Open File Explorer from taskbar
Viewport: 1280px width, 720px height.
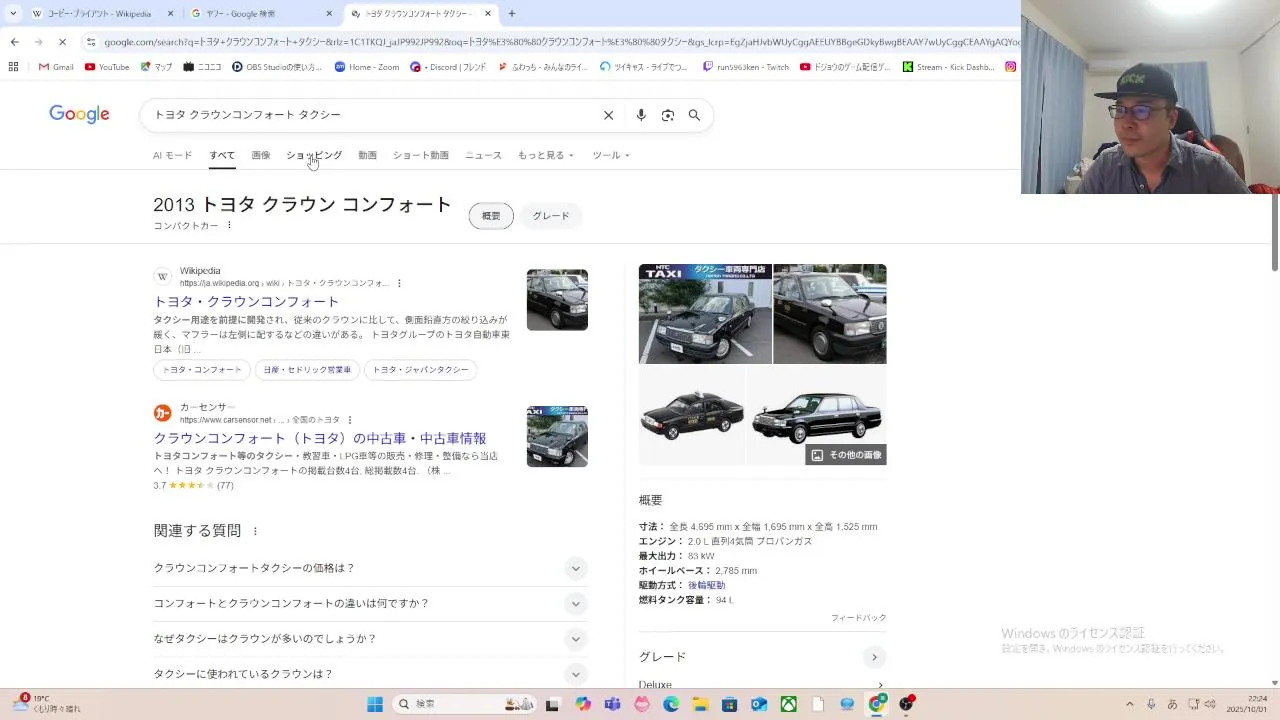700,704
